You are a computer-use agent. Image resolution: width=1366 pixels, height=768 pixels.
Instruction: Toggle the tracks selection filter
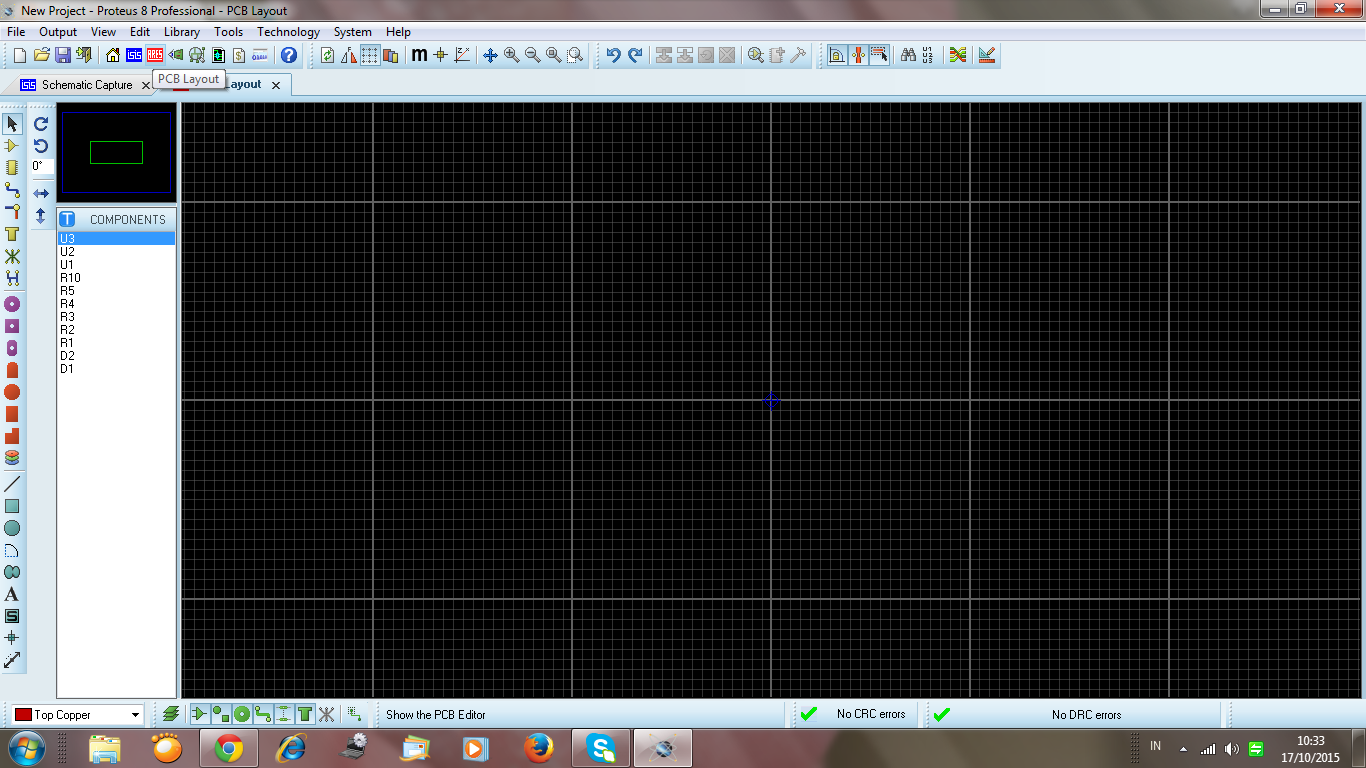pos(262,714)
